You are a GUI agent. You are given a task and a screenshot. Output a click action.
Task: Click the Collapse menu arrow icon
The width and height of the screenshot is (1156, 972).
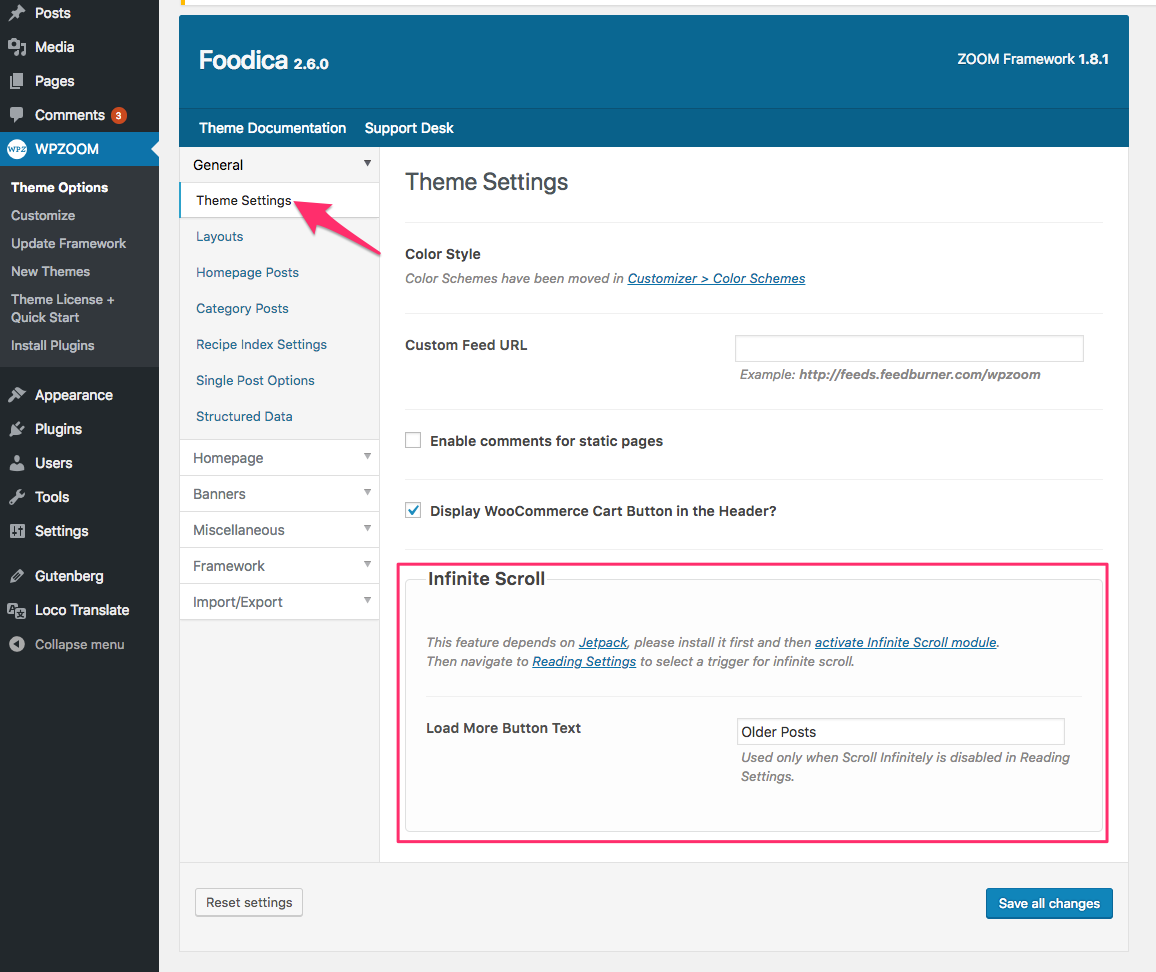pyautogui.click(x=17, y=644)
